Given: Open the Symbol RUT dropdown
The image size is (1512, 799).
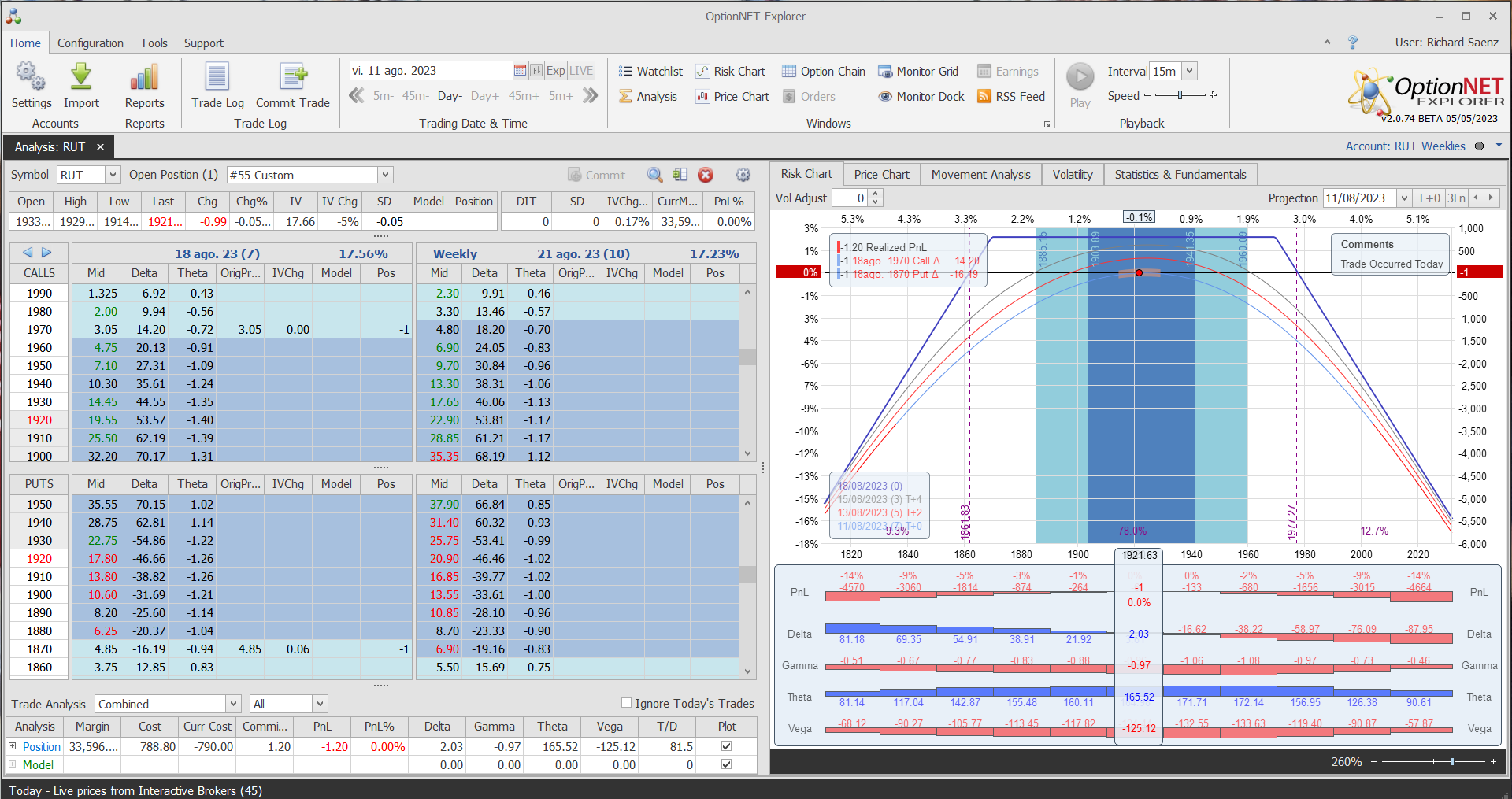Looking at the screenshot, I should point(113,175).
